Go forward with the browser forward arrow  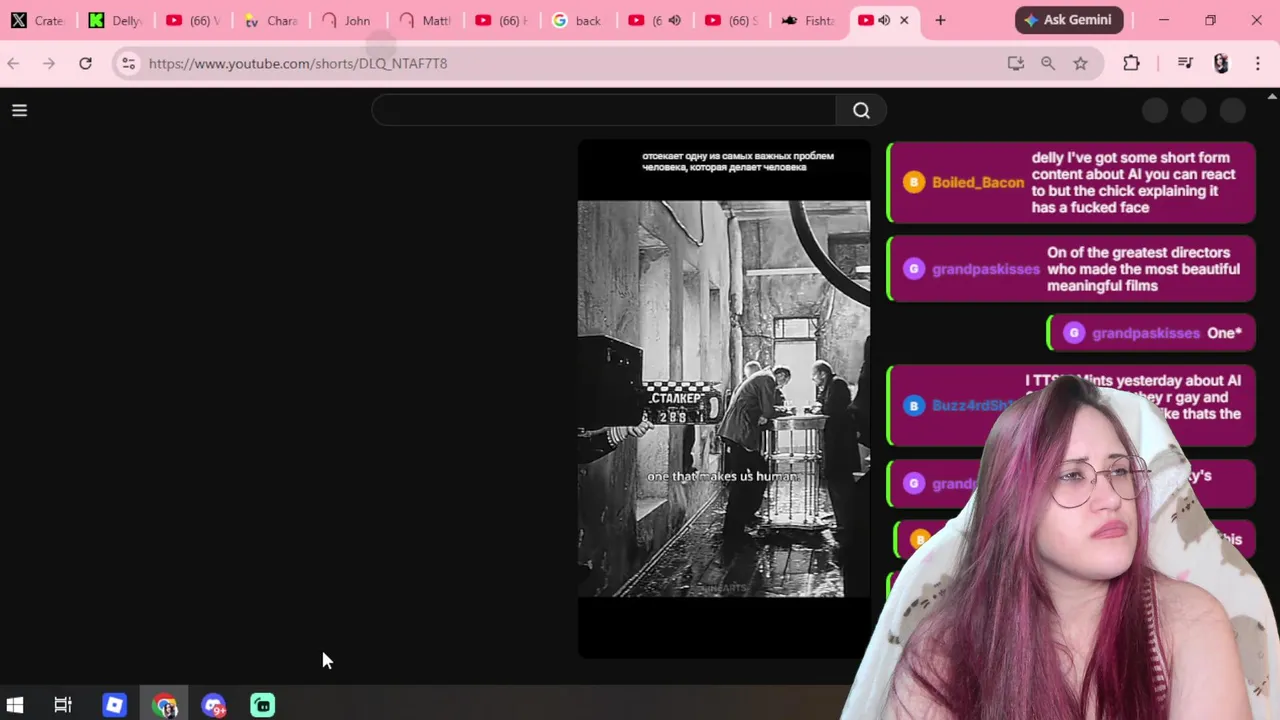pos(49,63)
